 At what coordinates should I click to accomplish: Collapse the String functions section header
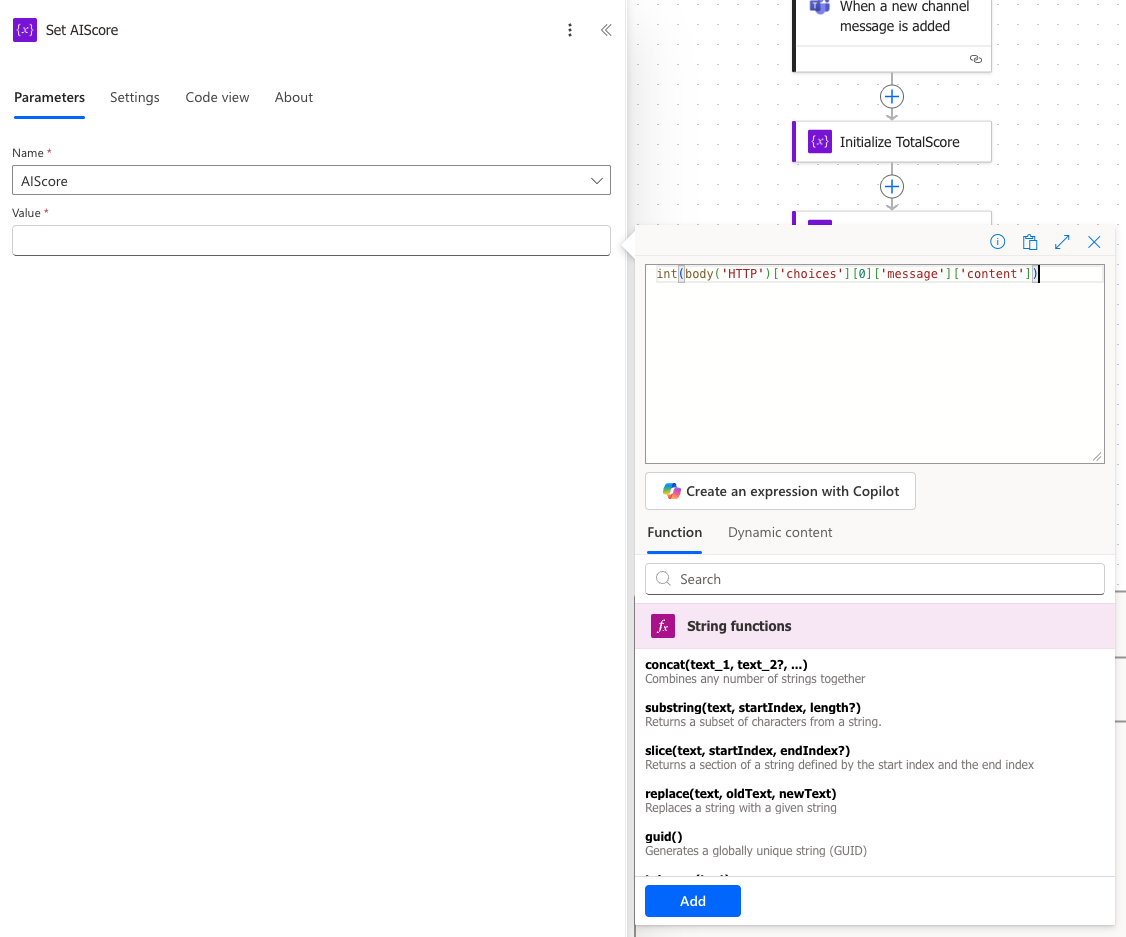[875, 626]
